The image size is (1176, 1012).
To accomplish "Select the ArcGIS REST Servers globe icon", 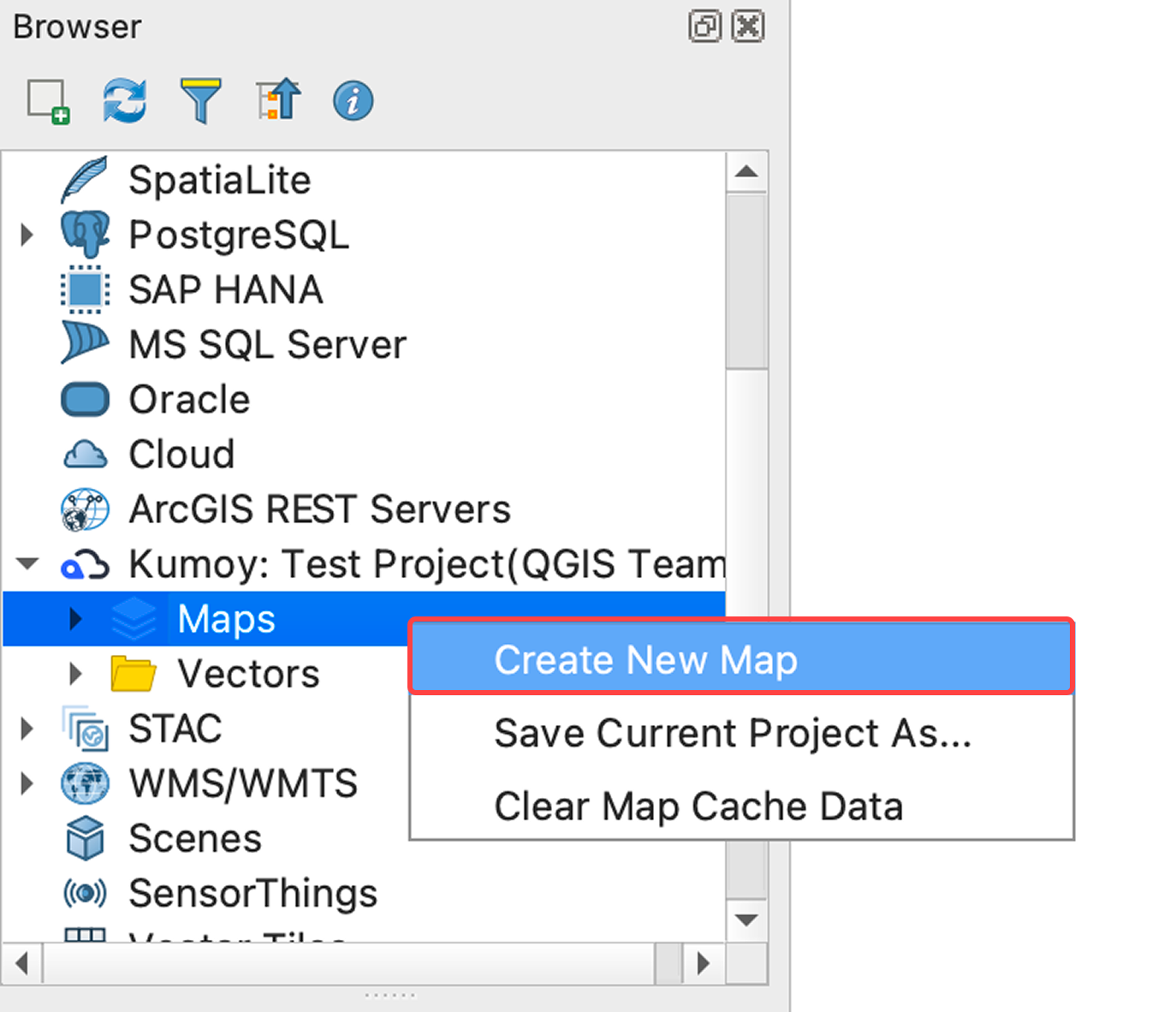I will (85, 509).
